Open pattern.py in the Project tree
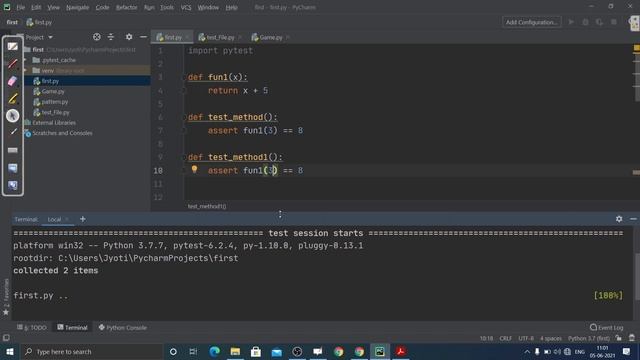This screenshot has width=640, height=360. tap(55, 102)
